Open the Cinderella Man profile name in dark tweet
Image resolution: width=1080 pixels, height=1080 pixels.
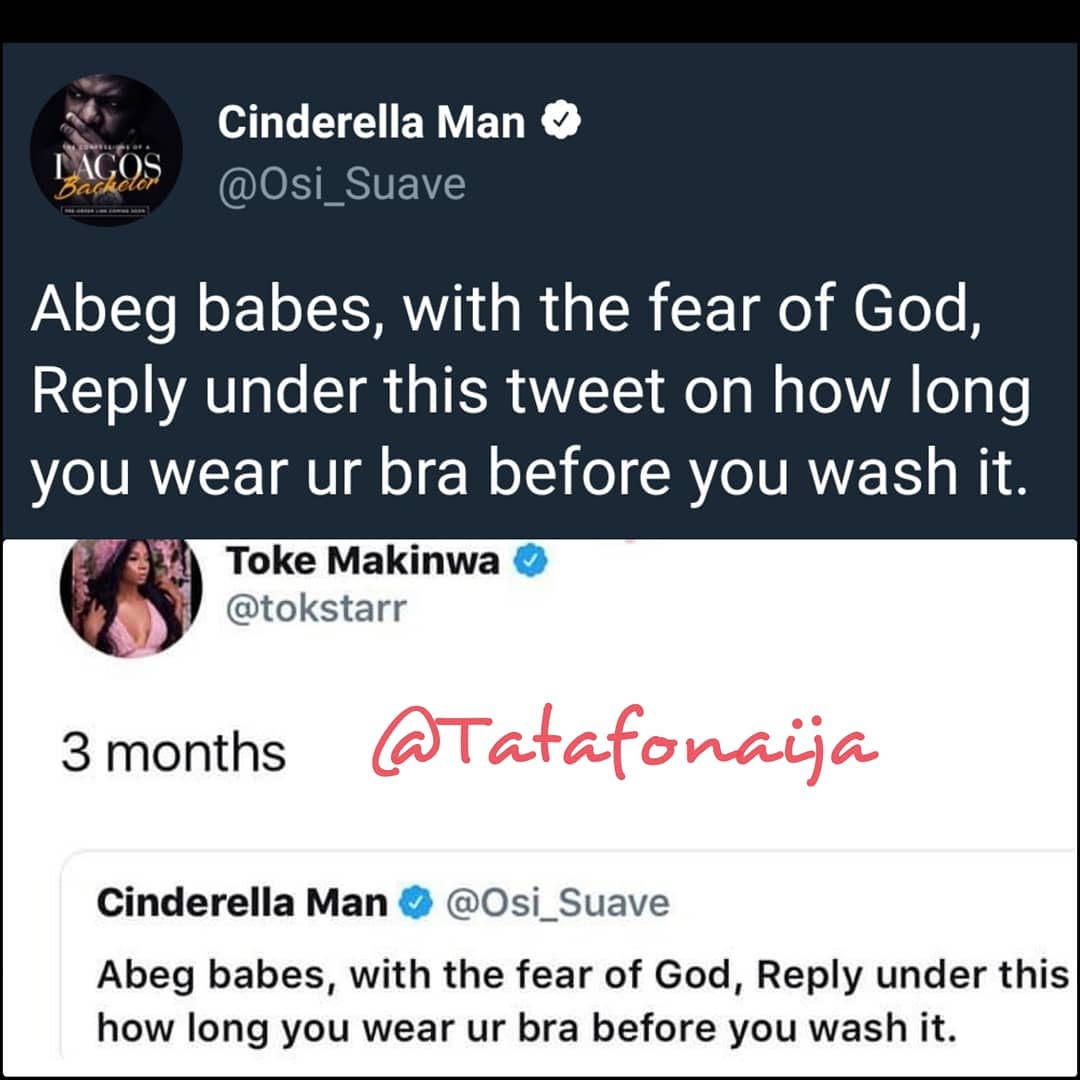[371, 123]
